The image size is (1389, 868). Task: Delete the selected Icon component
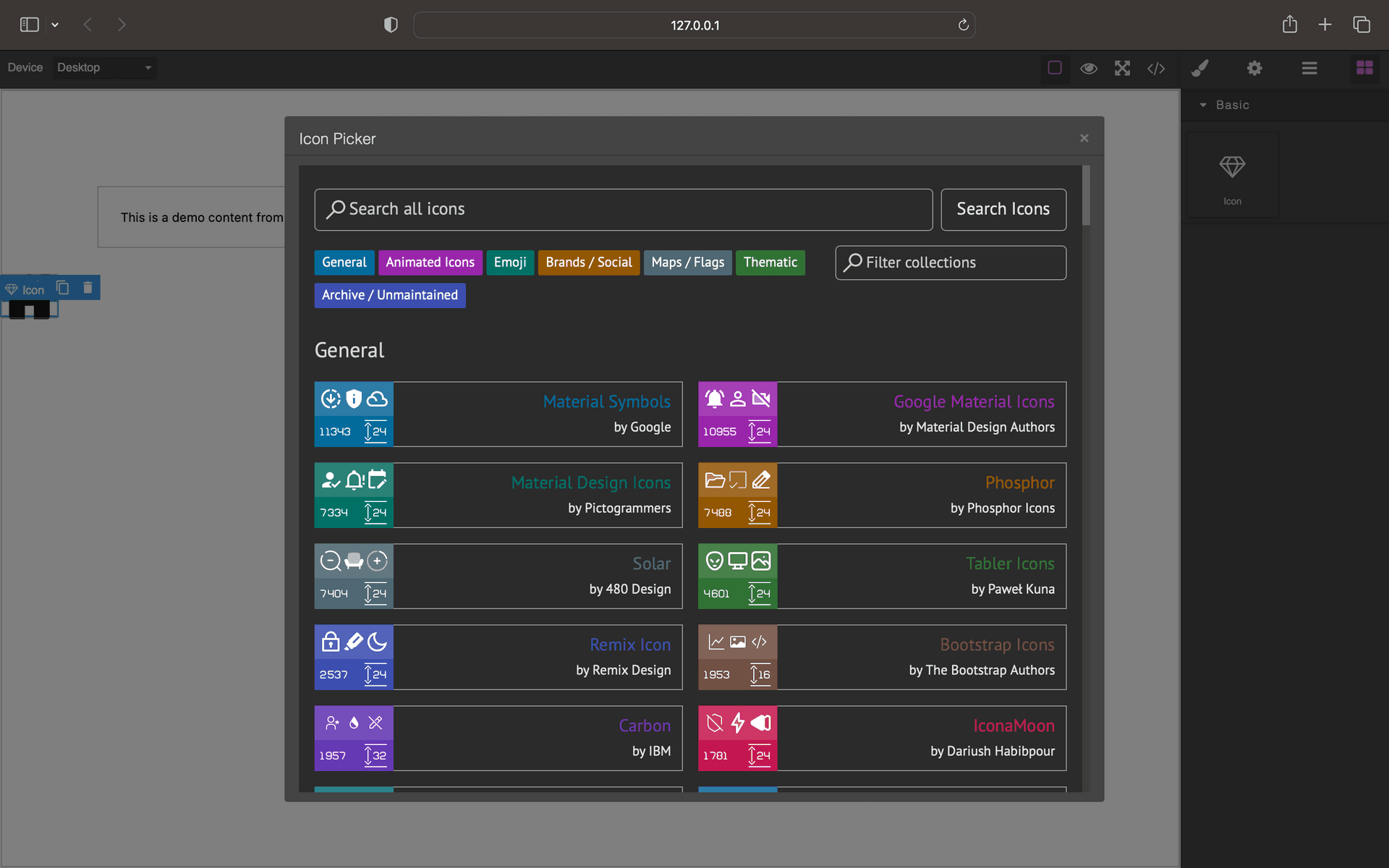coord(88,288)
